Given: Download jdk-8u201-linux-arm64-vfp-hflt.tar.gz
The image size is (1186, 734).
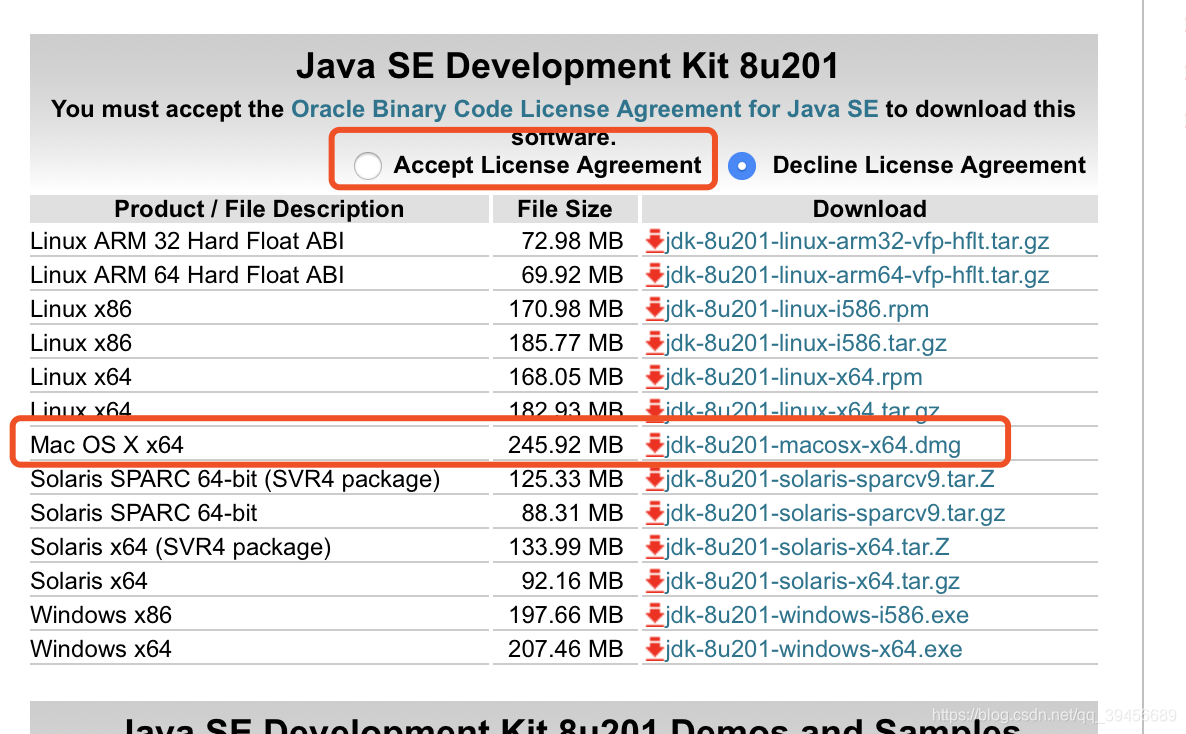Looking at the screenshot, I should [857, 275].
